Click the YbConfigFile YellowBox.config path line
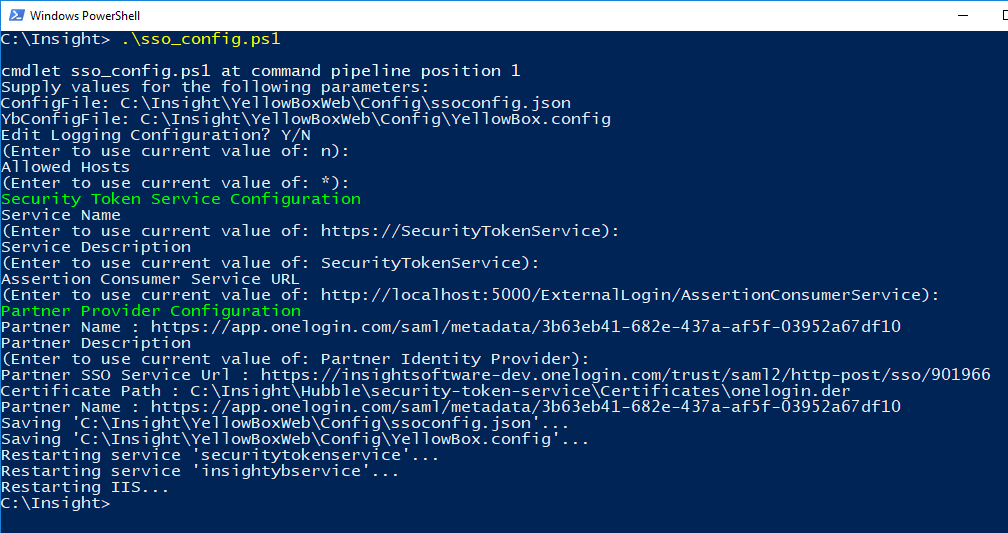Viewport: 1008px width, 533px height. click(305, 119)
